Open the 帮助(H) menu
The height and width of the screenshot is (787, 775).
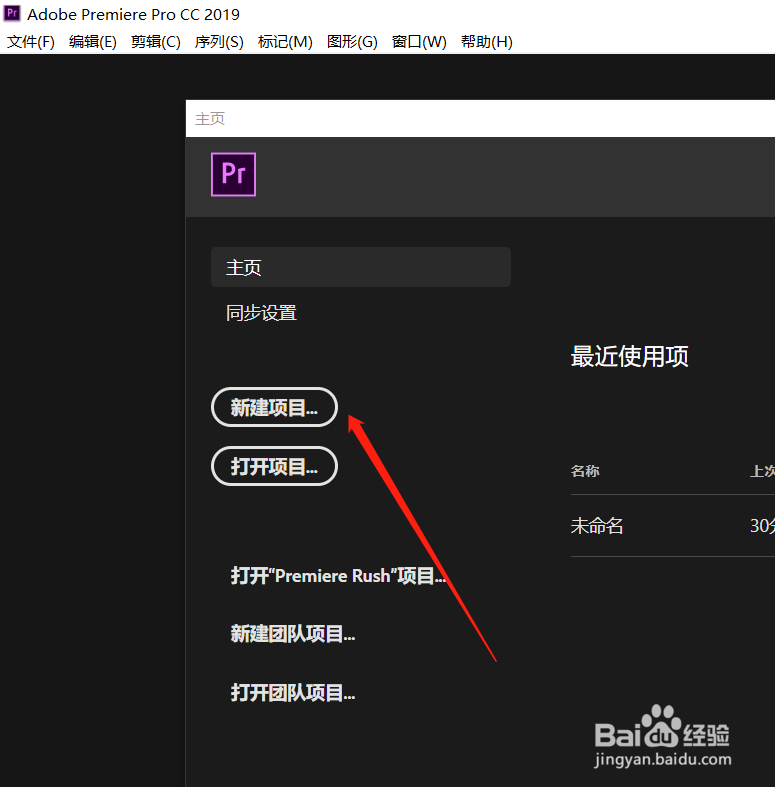[x=487, y=42]
